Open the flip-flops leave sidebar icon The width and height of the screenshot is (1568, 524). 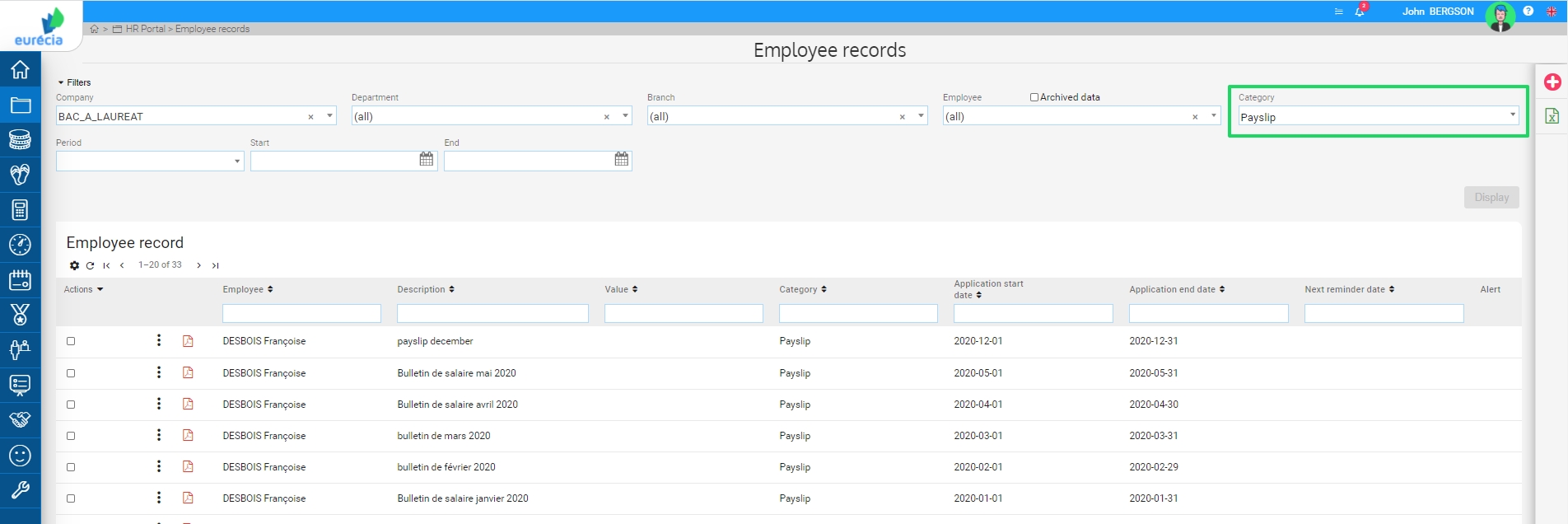point(20,175)
